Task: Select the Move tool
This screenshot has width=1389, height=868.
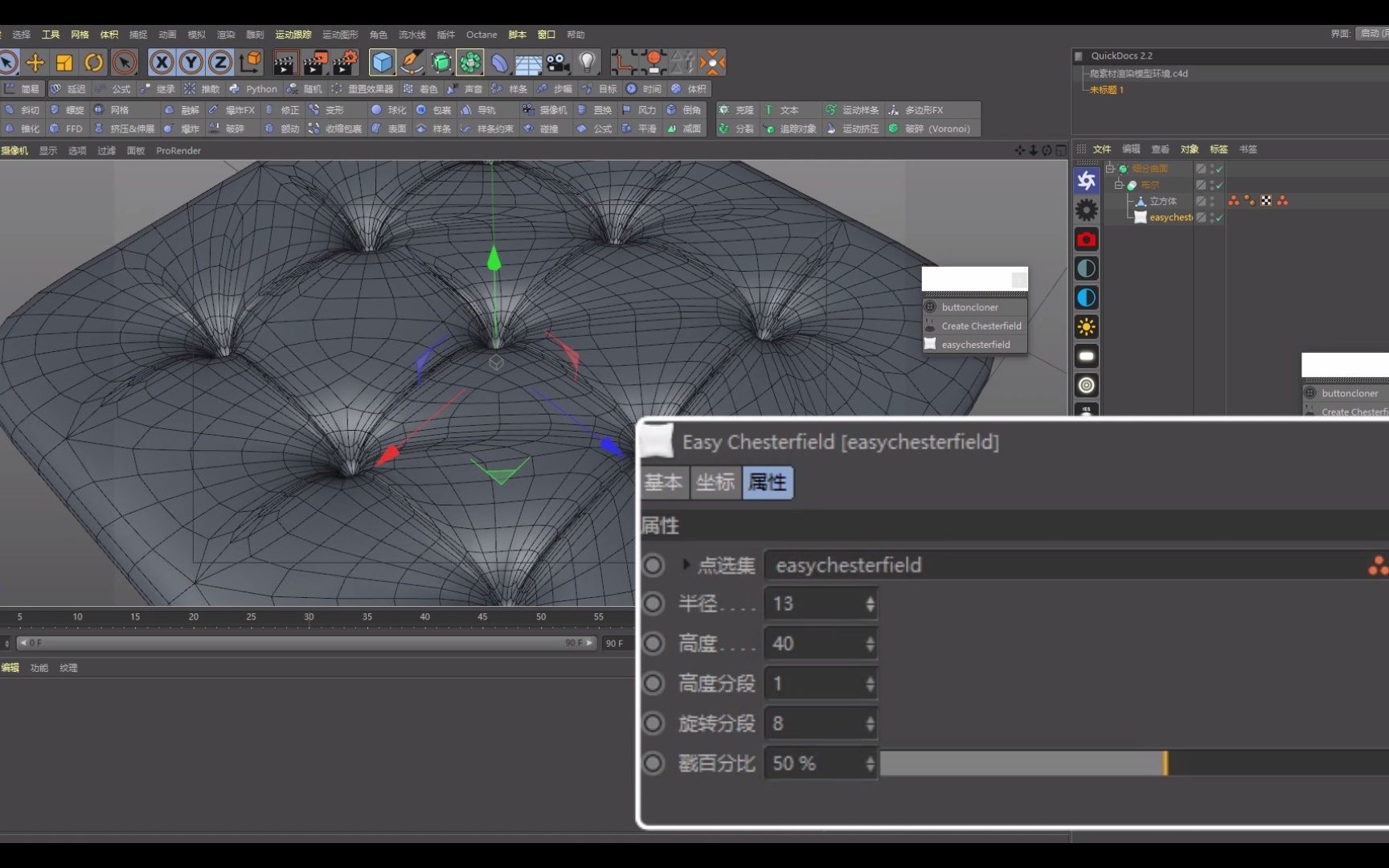Action: [35, 62]
